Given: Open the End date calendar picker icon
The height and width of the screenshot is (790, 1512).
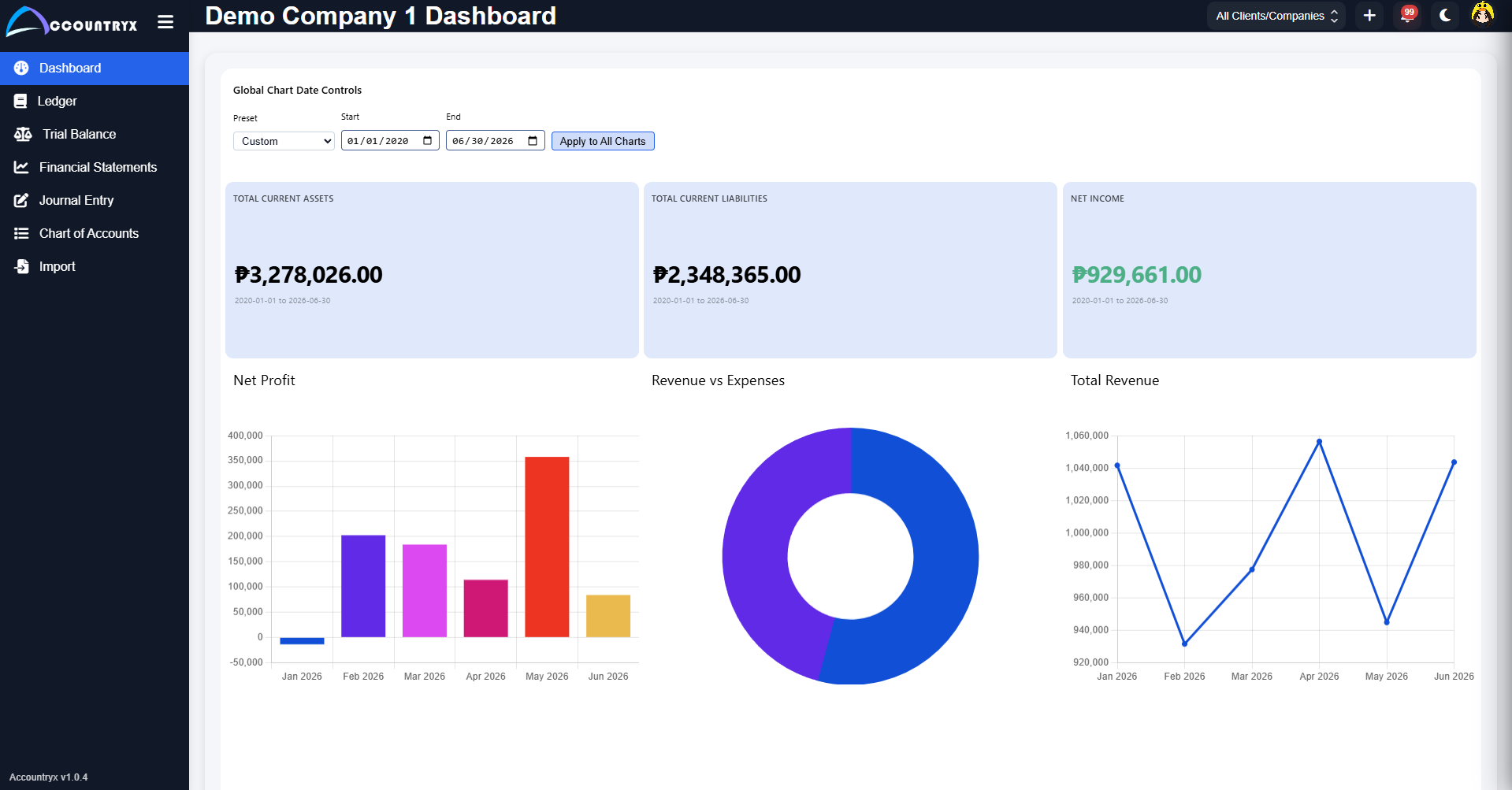Looking at the screenshot, I should pyautogui.click(x=533, y=141).
